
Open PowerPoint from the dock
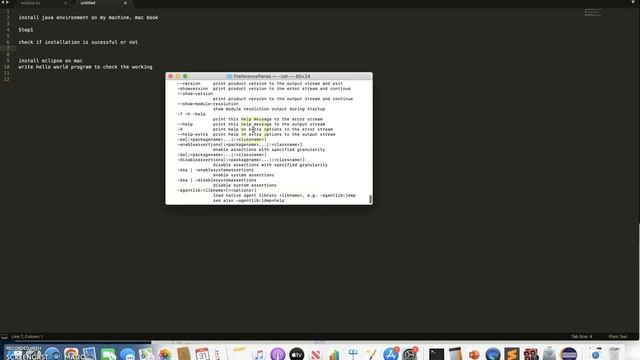(474, 354)
